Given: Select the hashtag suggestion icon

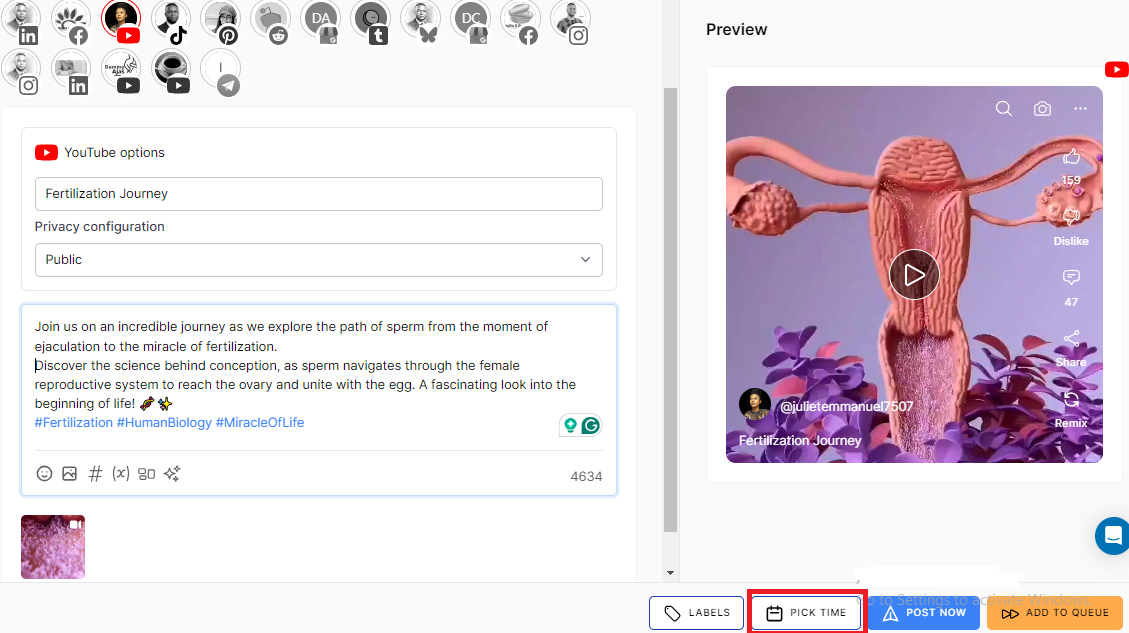Looking at the screenshot, I should click(x=95, y=473).
